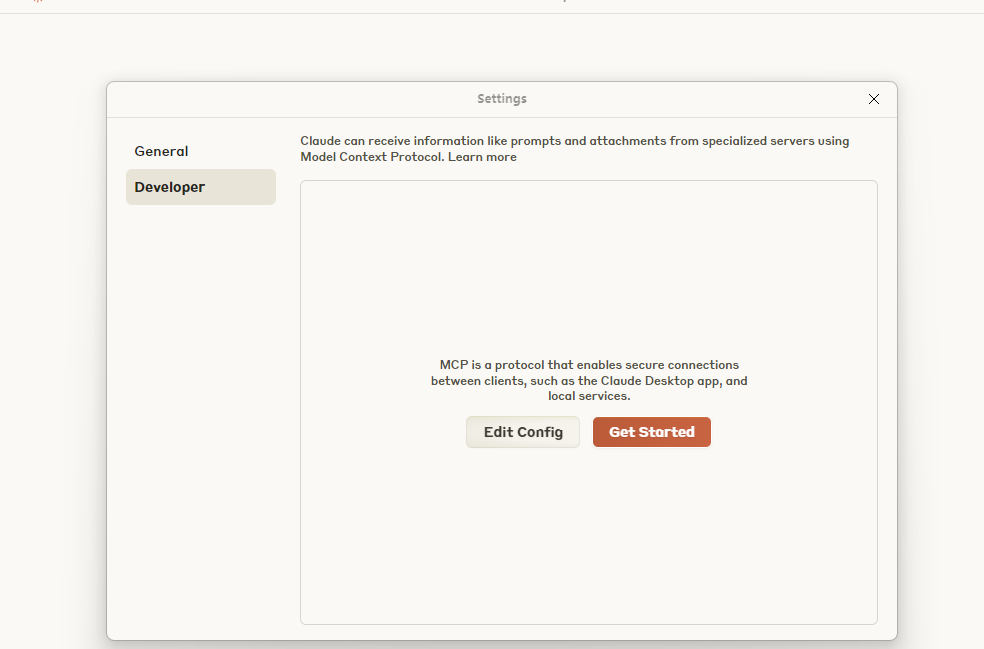Follow the Learn more link
This screenshot has width=984, height=649.
(x=482, y=157)
